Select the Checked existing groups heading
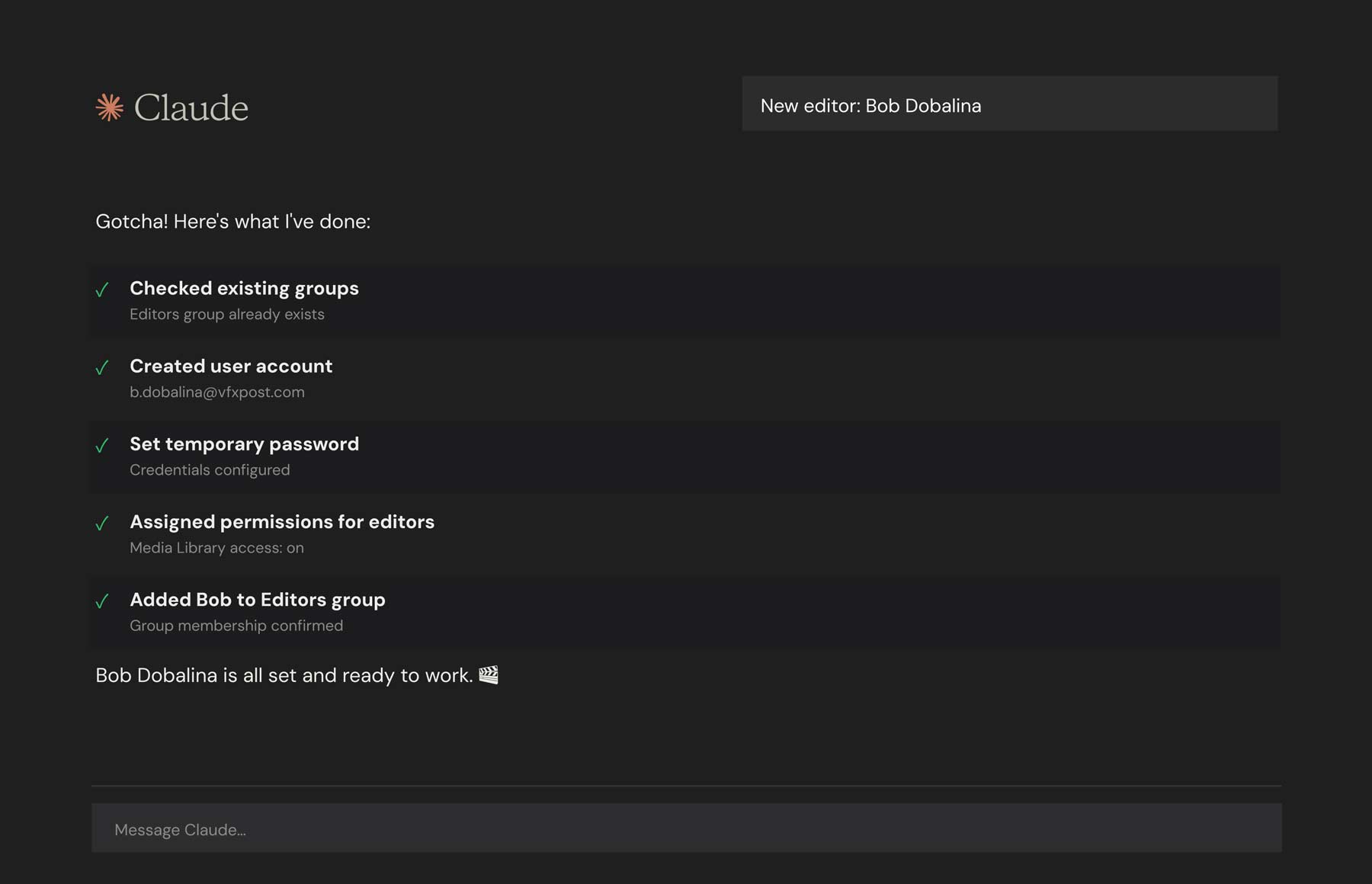This screenshot has height=884, width=1372. coord(244,288)
